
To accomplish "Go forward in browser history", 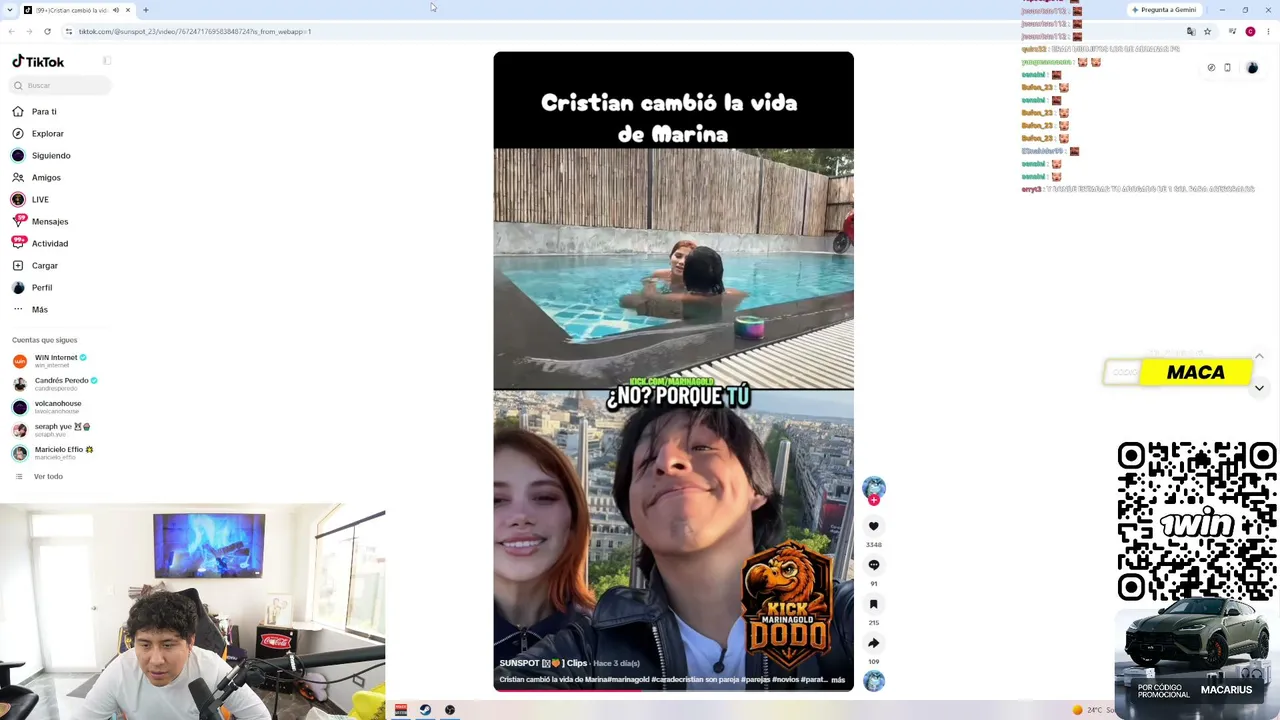I will click(x=29, y=31).
